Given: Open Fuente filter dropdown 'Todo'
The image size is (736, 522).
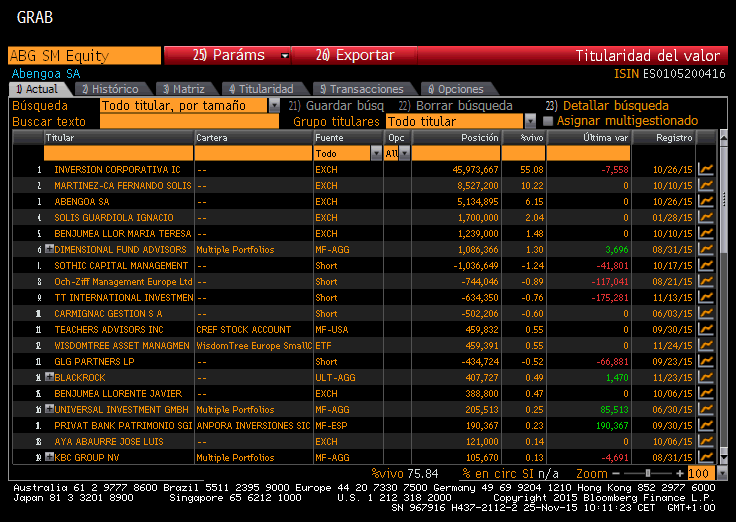Looking at the screenshot, I should pos(376,154).
